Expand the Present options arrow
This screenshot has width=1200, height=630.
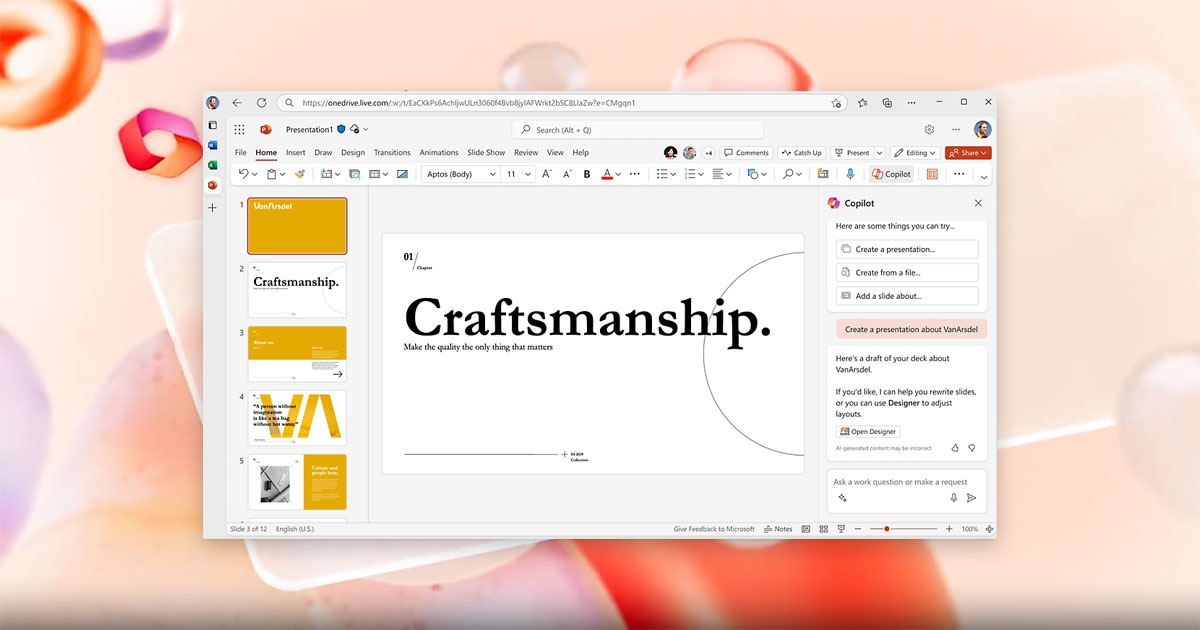(880, 153)
